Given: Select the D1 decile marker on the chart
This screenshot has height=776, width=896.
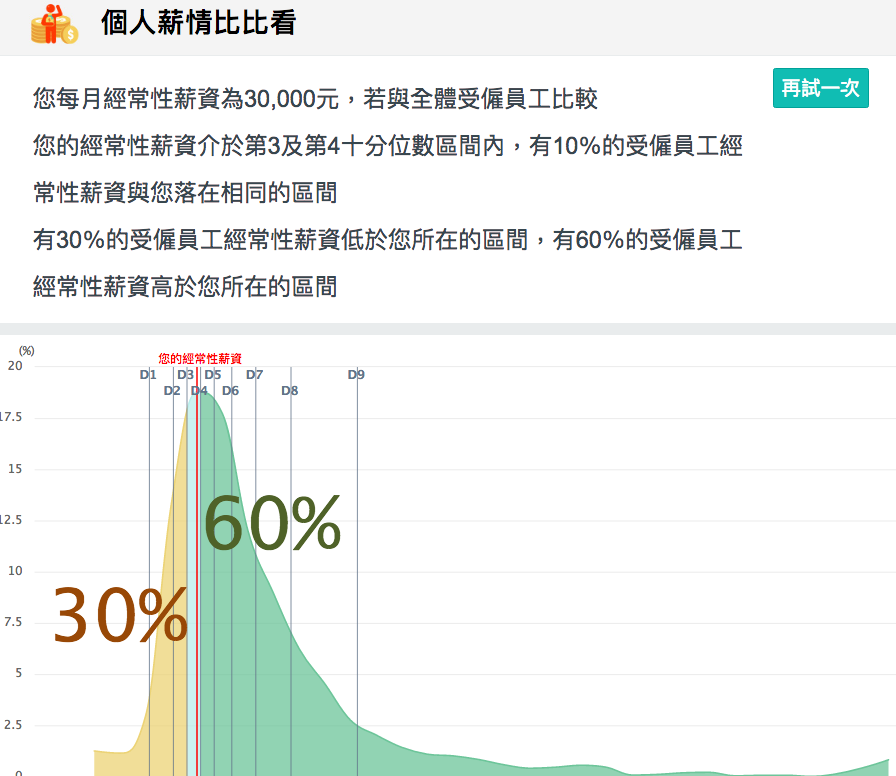Looking at the screenshot, I should [x=148, y=374].
